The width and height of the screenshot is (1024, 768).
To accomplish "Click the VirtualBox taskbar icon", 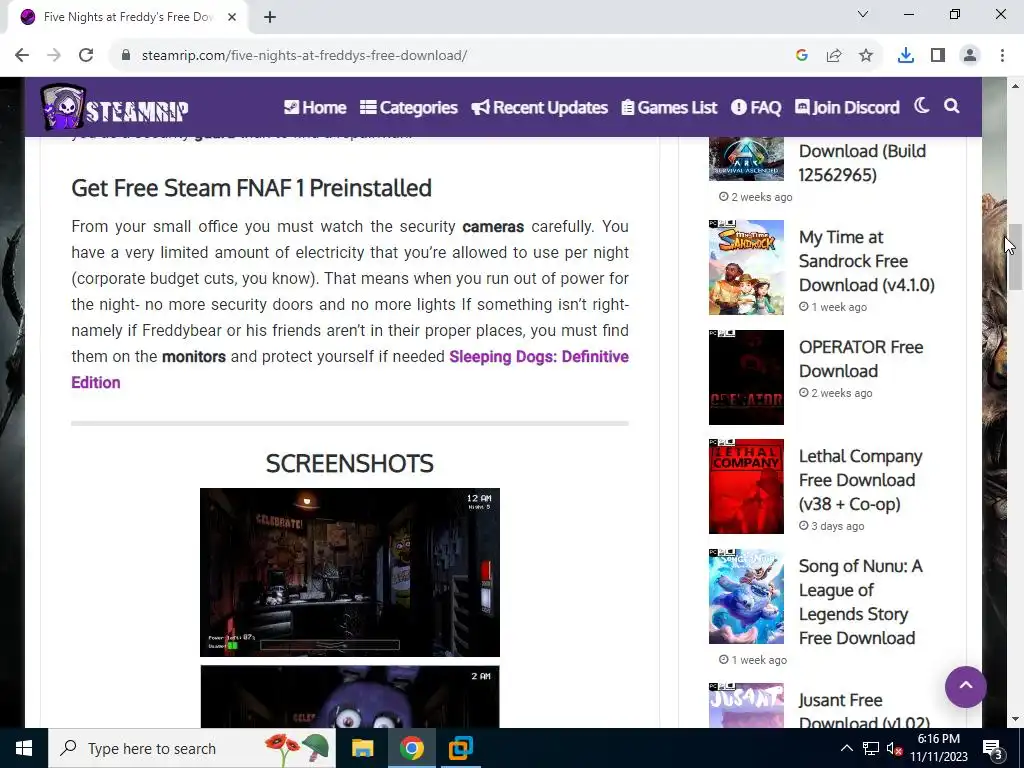I will 460,748.
